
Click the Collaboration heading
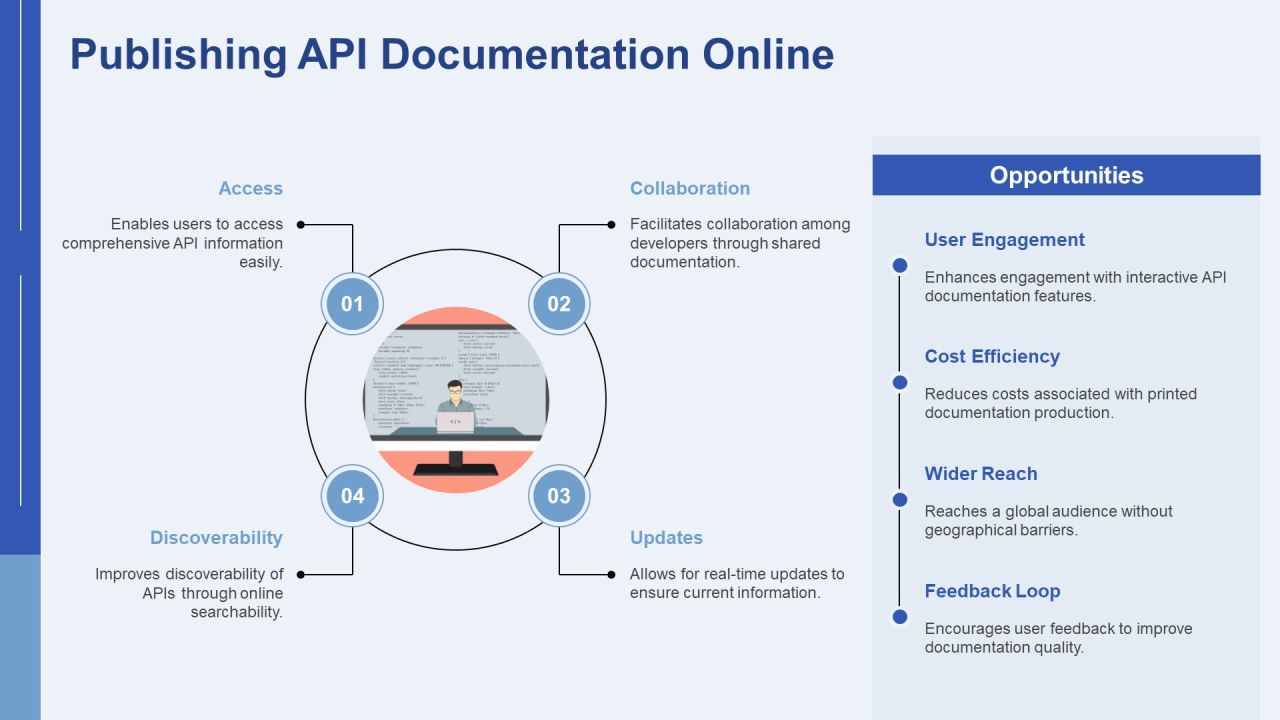(x=690, y=188)
